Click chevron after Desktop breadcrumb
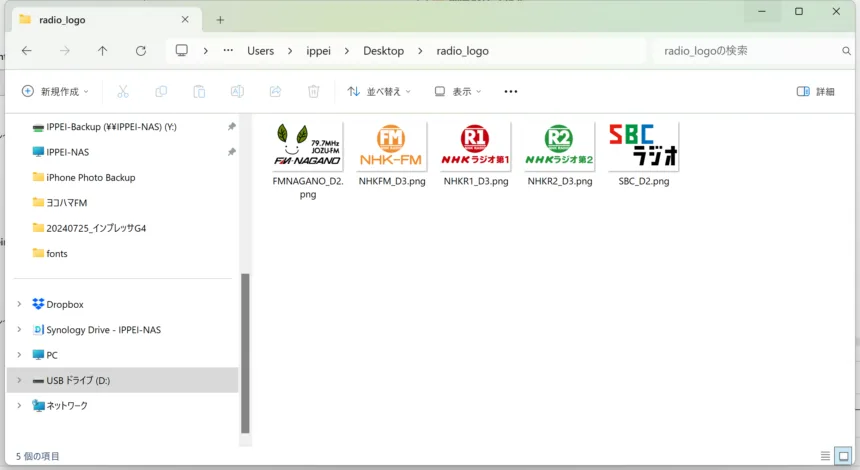The height and width of the screenshot is (470, 860). click(420, 51)
